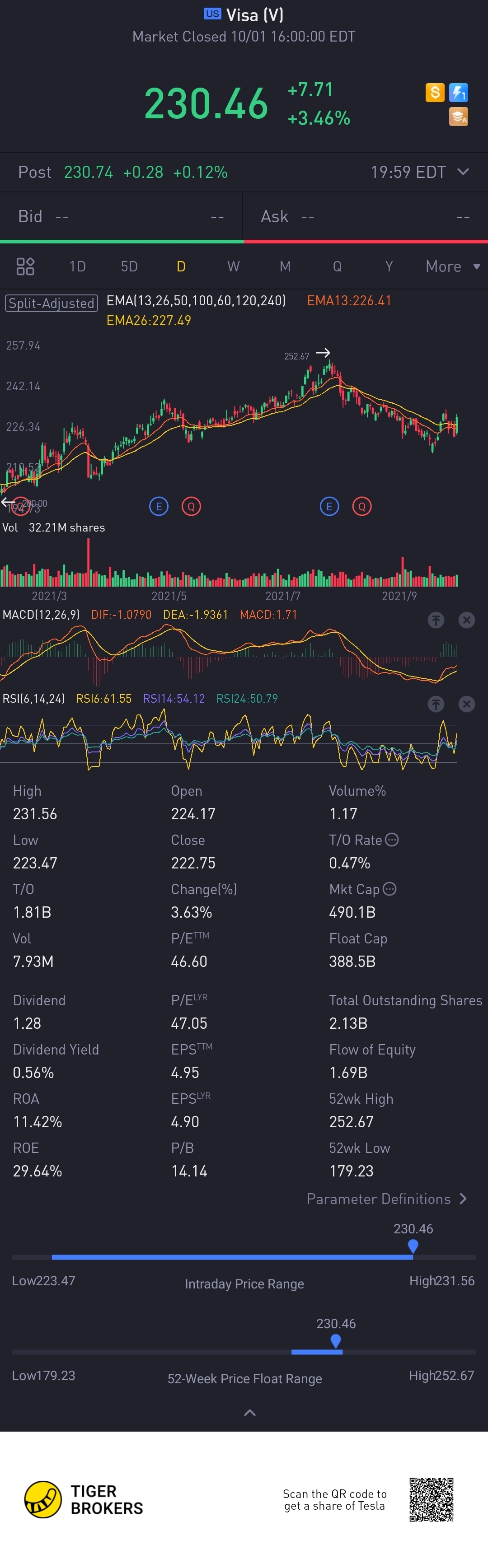Tap the orange dollar sign badge icon
This screenshot has width=488, height=1568.
[x=434, y=93]
